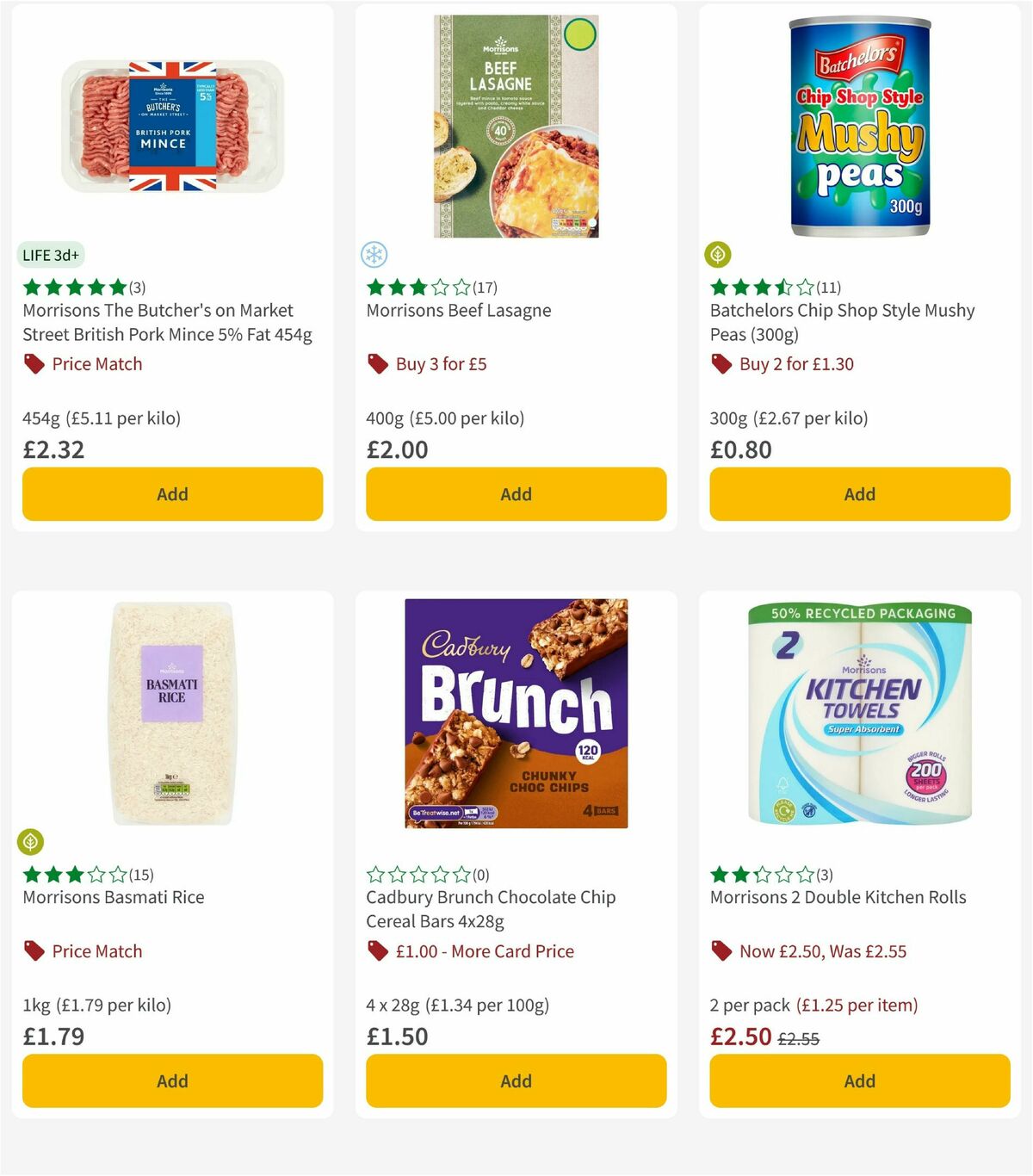Viewport: 1033px width, 1176px height.
Task: Click the green leaf icon on Morrisons Basmati Rice
Action: pyautogui.click(x=29, y=842)
